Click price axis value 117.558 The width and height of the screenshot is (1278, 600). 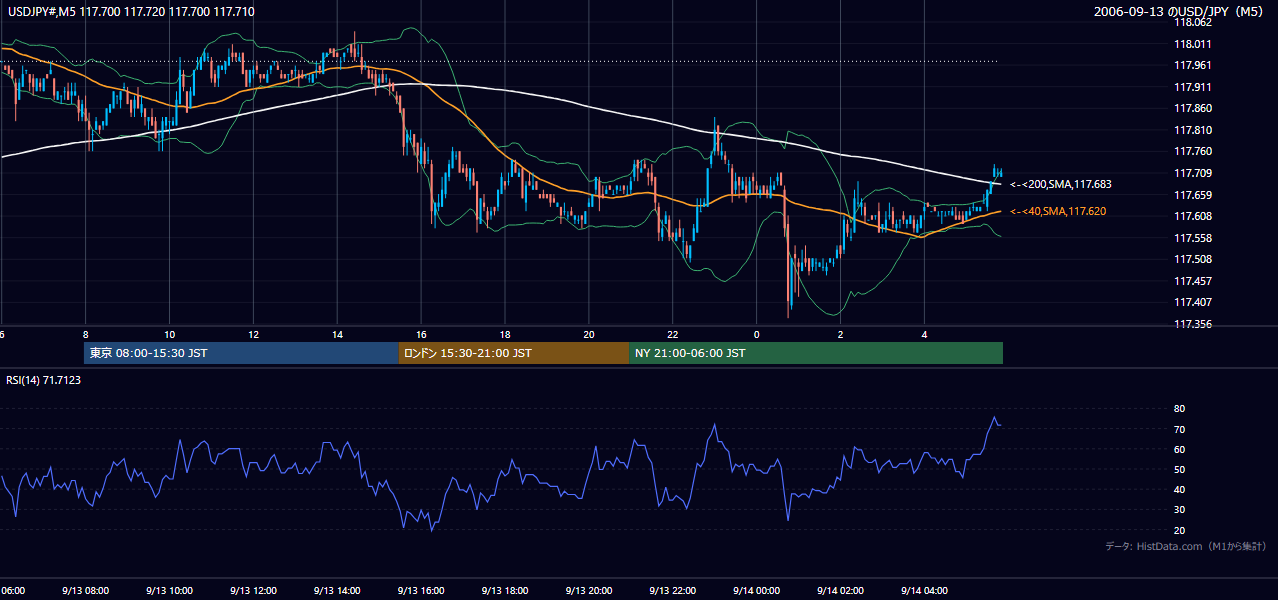pyautogui.click(x=1193, y=238)
